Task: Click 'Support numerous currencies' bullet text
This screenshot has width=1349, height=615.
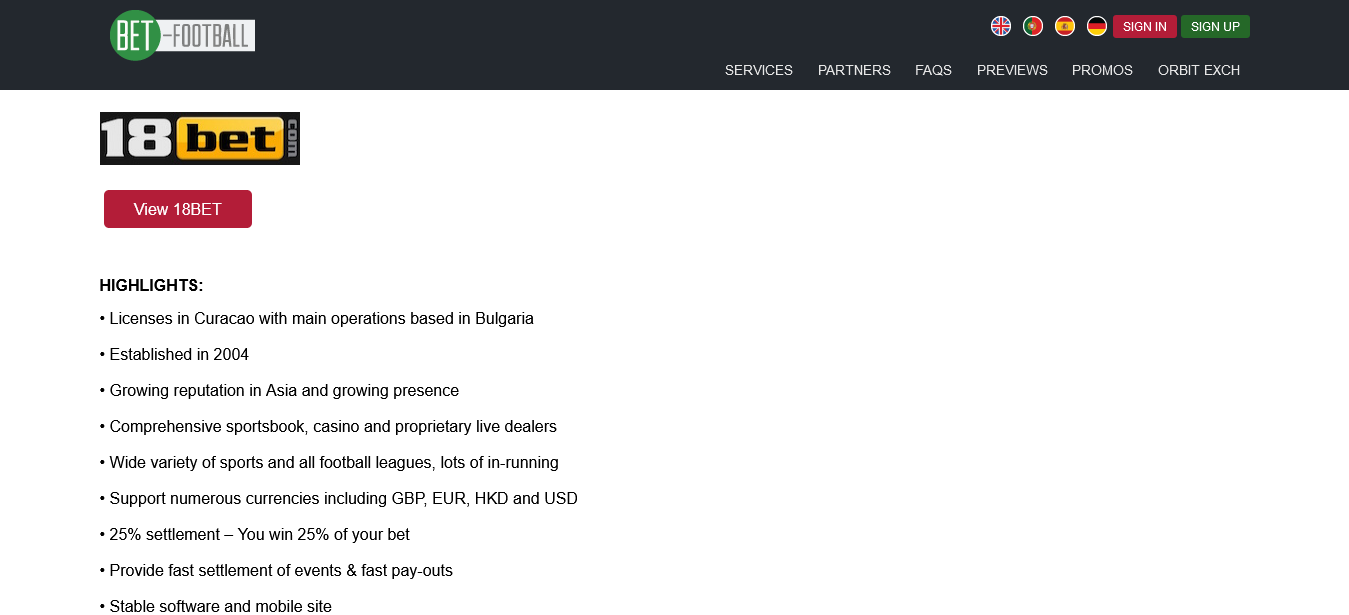Action: tap(339, 499)
